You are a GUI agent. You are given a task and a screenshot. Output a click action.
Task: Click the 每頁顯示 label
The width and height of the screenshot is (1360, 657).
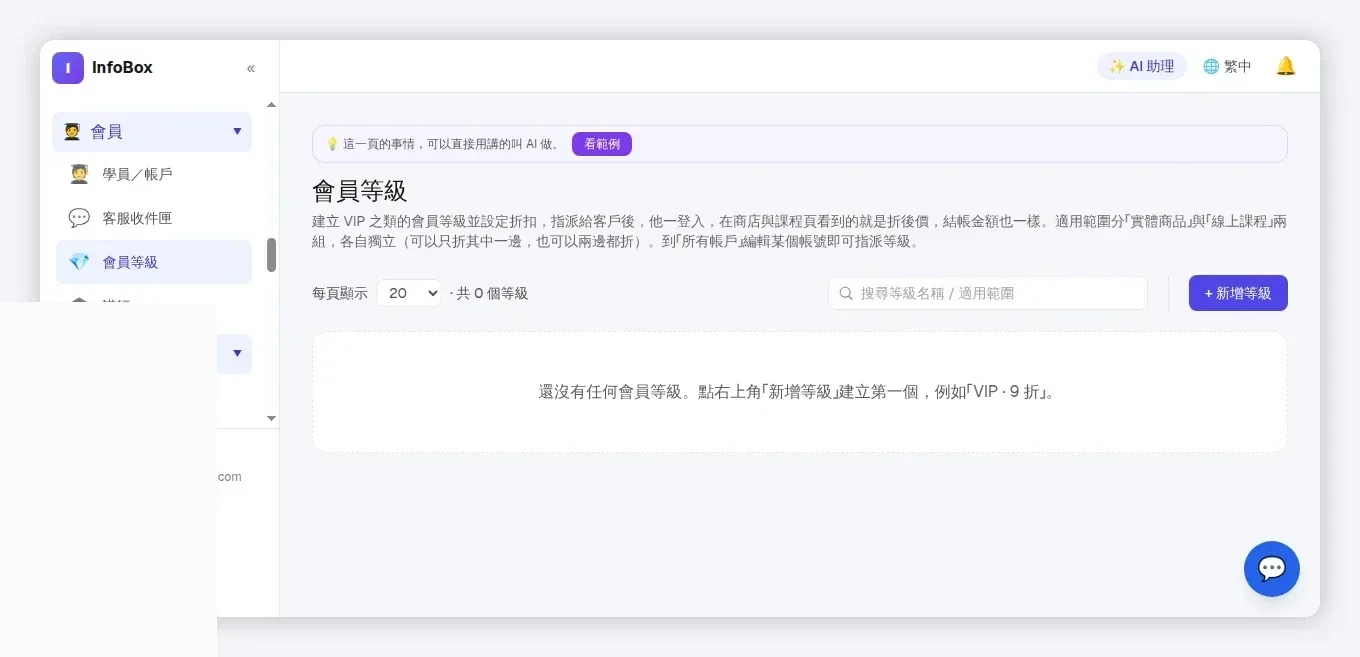point(340,293)
